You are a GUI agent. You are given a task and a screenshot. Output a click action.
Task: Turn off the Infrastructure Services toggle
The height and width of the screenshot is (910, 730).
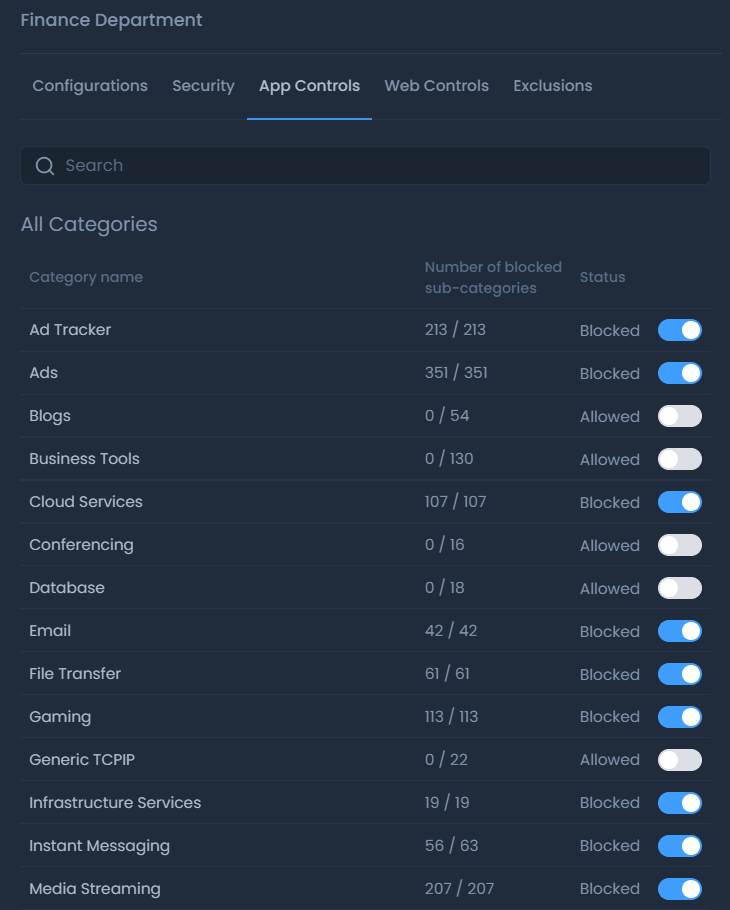(x=679, y=802)
